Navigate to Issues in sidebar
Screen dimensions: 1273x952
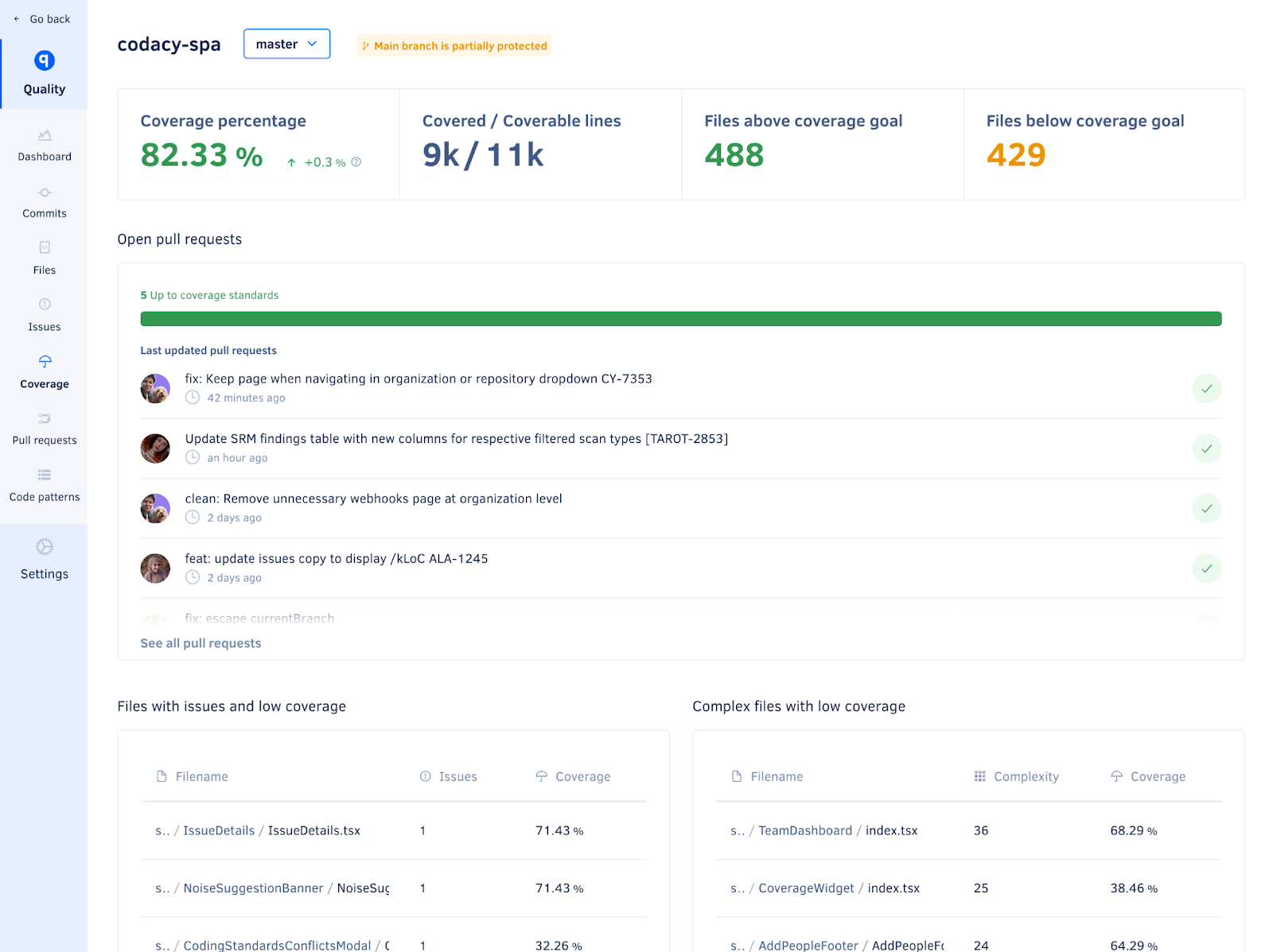click(45, 316)
